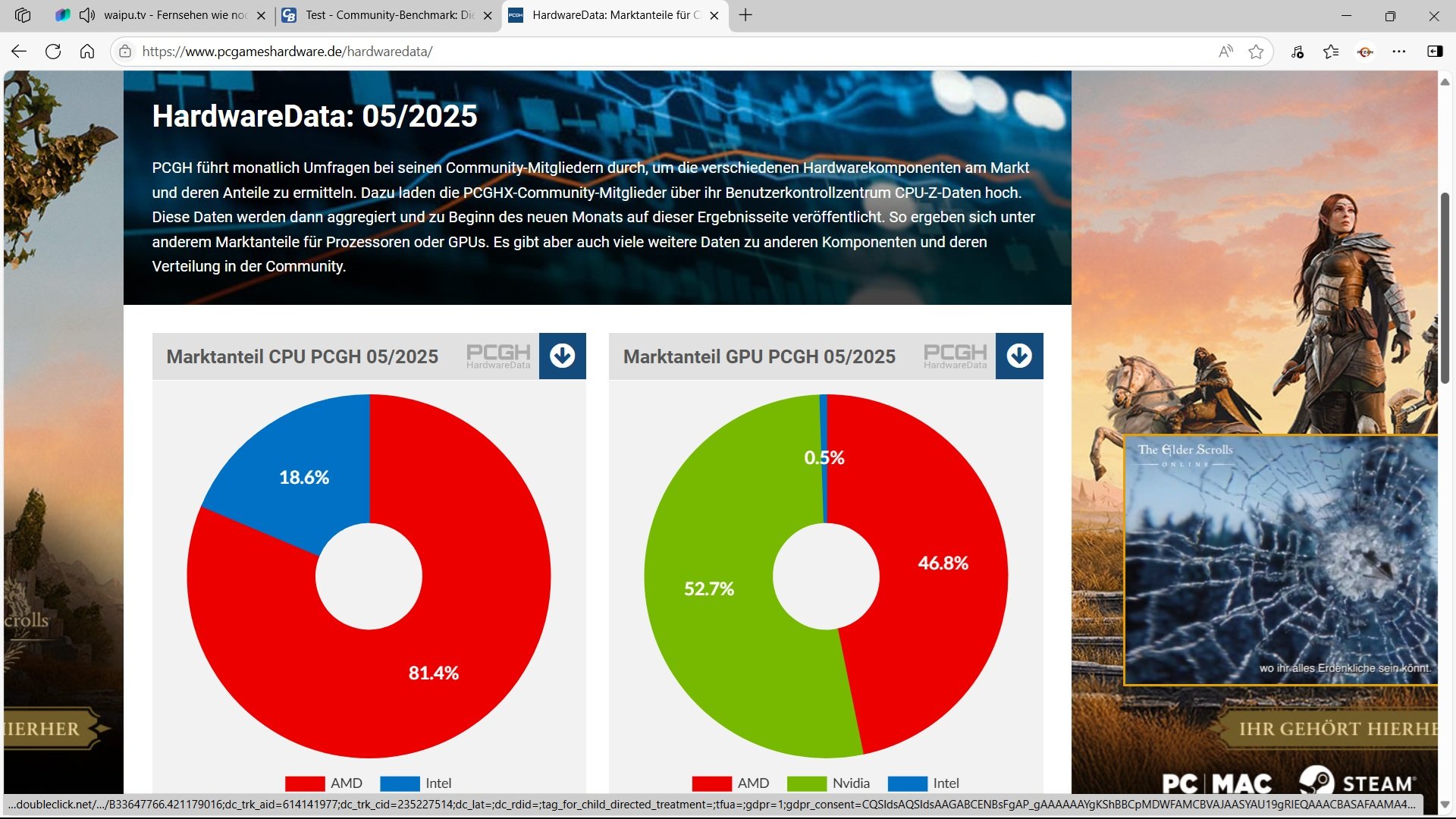The height and width of the screenshot is (819, 1456).
Task: Open a new browser tab
Action: tap(745, 15)
